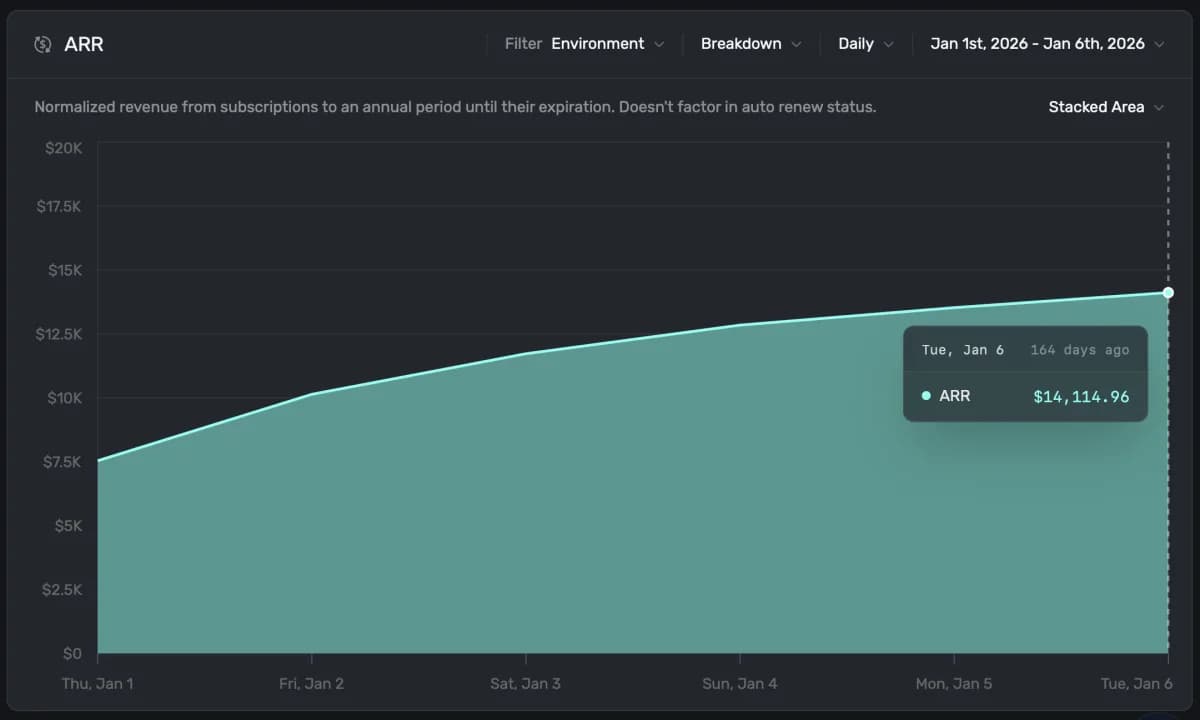Click the $5K y-axis label
The image size is (1200, 720).
coord(68,526)
